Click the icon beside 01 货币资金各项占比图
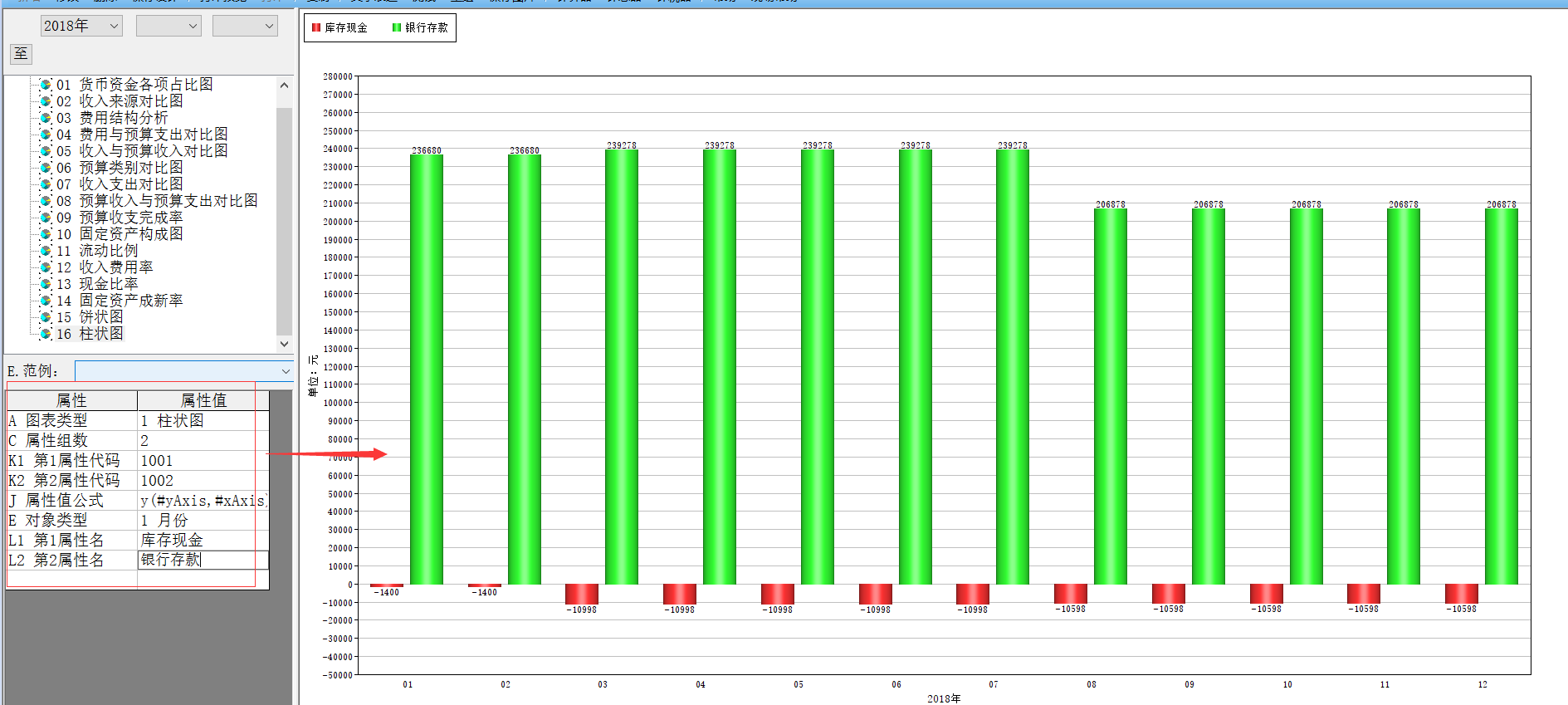 [x=46, y=85]
